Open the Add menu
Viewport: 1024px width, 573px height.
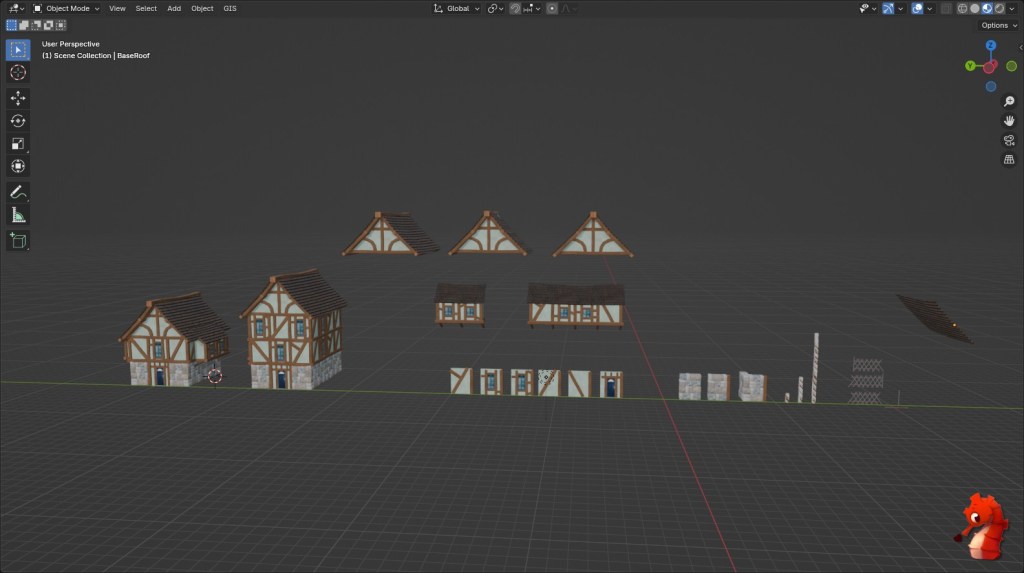[174, 8]
